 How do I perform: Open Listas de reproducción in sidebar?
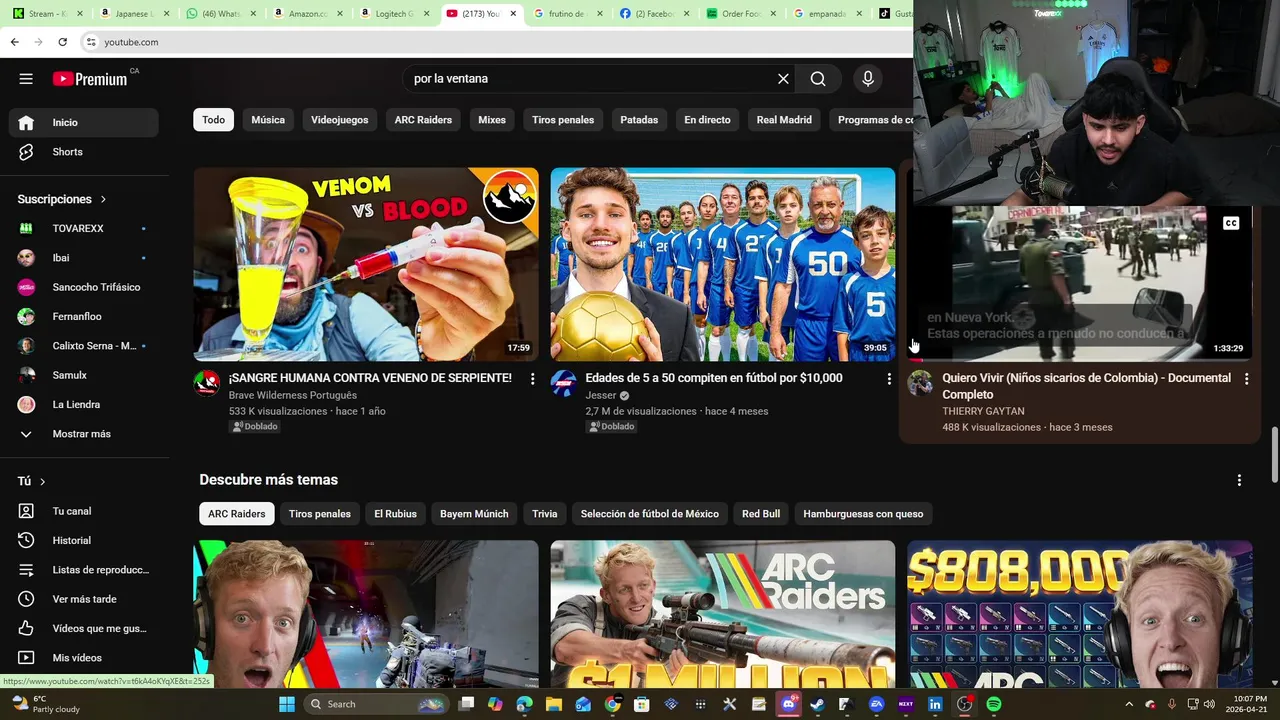[x=84, y=570]
